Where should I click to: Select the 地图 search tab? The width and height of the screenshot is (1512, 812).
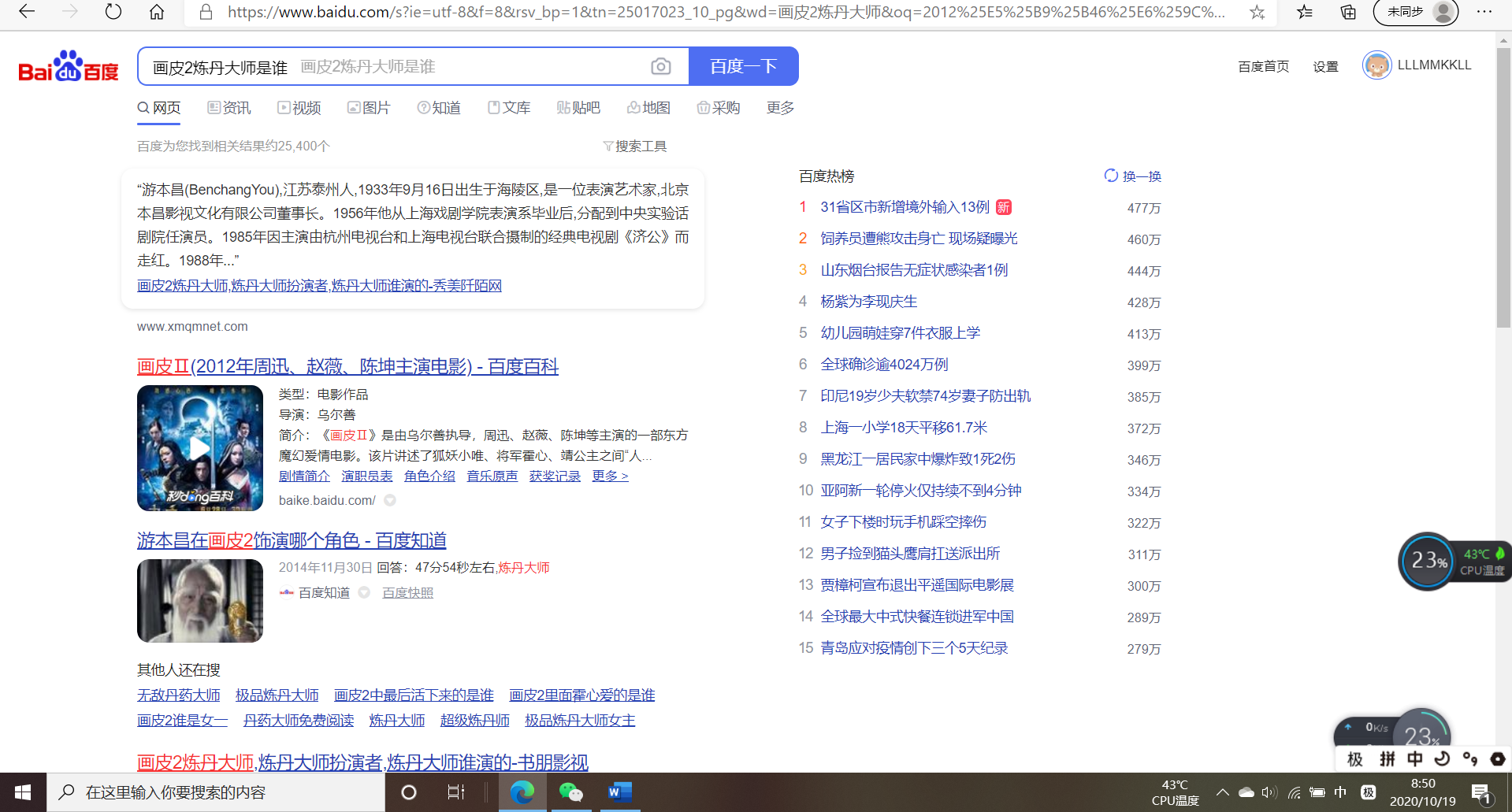pos(648,108)
